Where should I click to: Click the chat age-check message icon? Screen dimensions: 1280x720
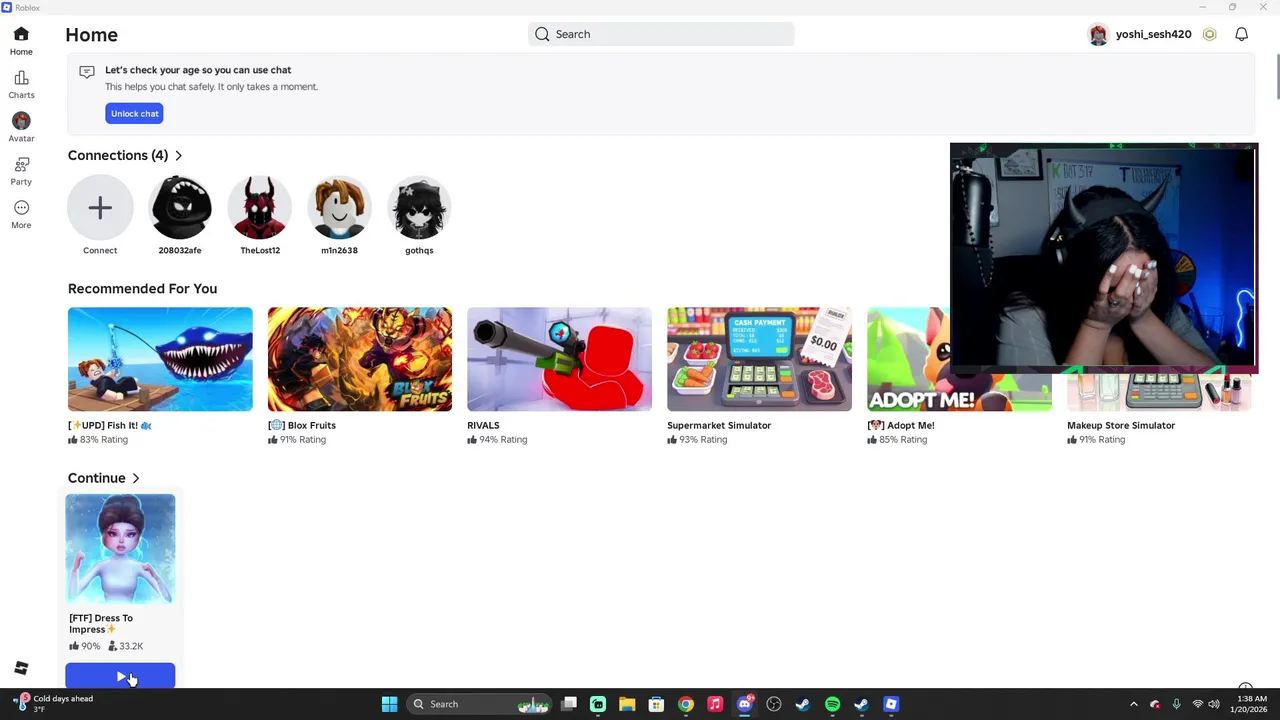tap(87, 71)
